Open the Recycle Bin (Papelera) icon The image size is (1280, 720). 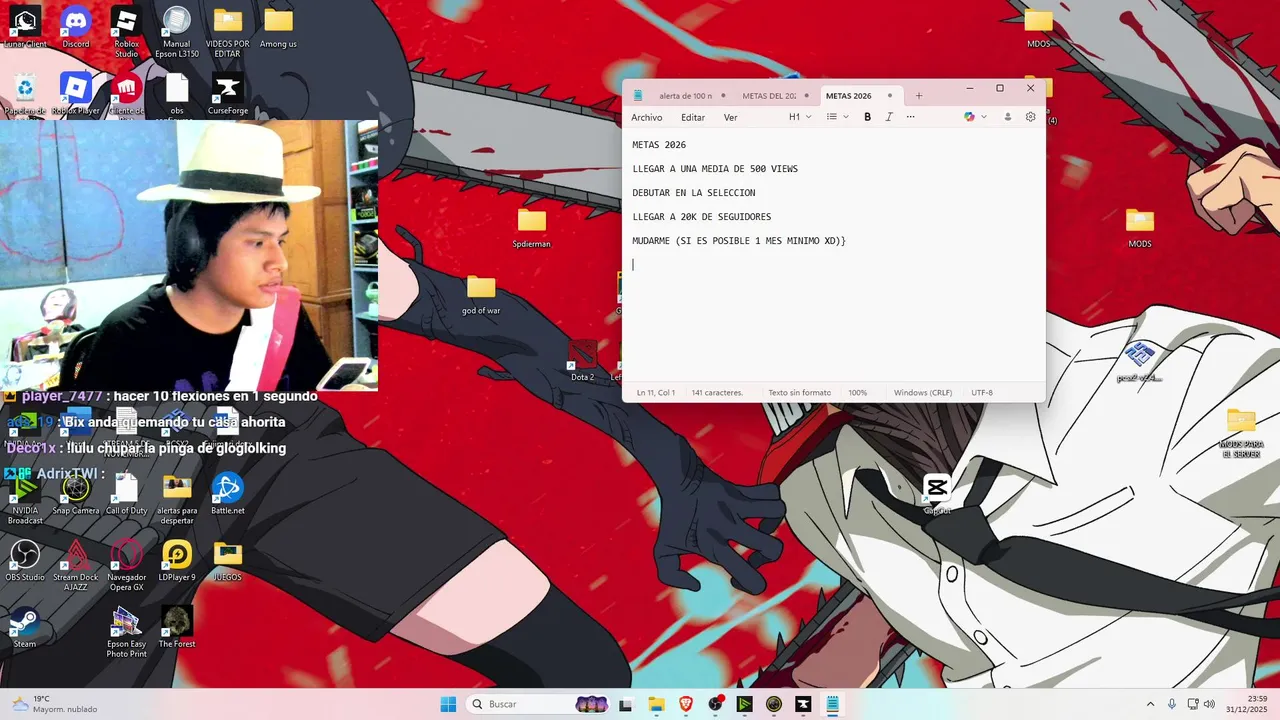[x=25, y=94]
